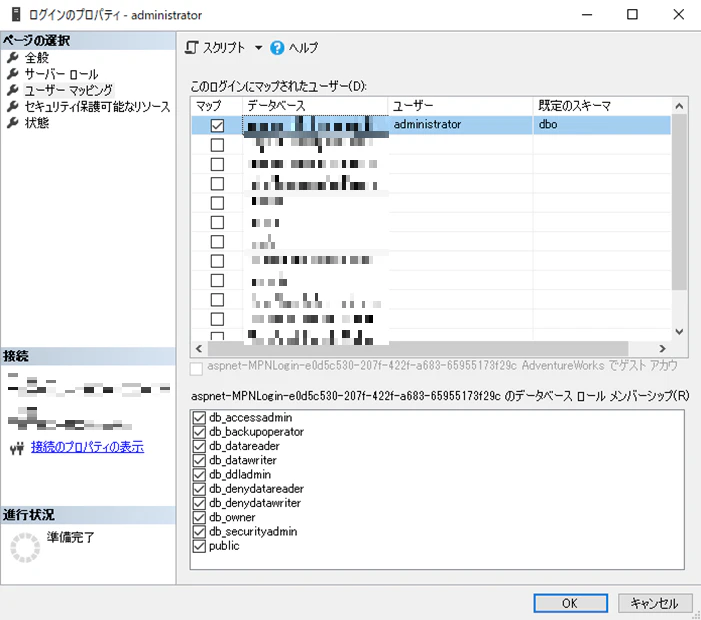The width and height of the screenshot is (701, 620).
Task: Confirm with the OK button
Action: click(x=570, y=603)
